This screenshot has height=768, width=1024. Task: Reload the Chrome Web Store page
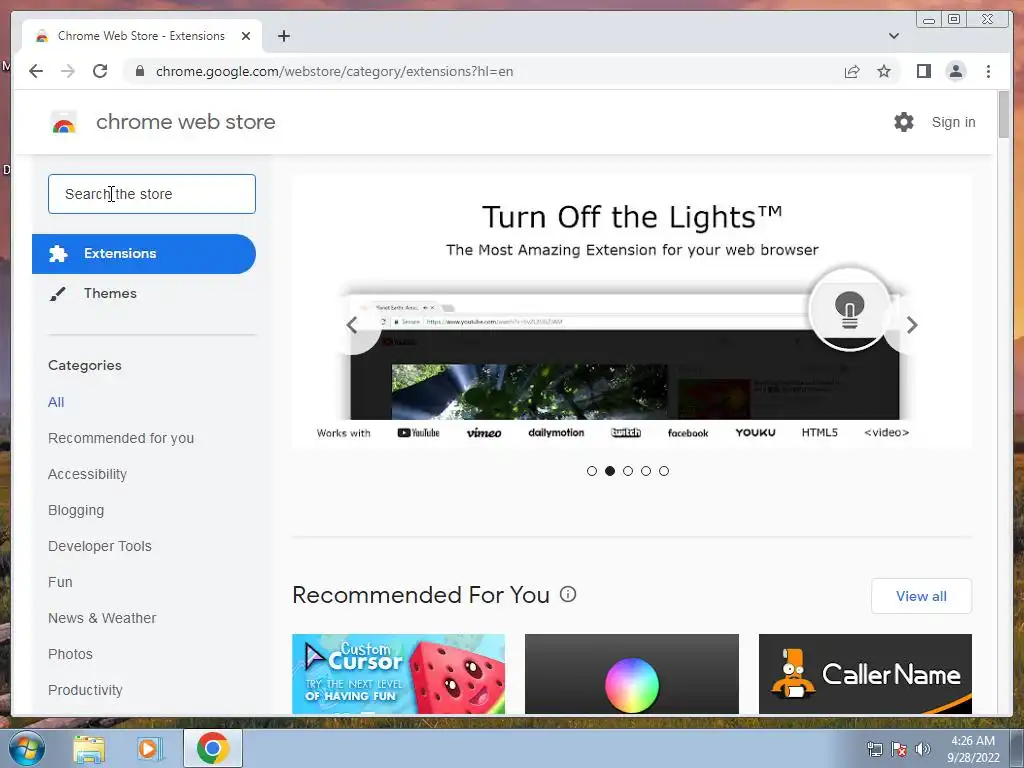click(100, 71)
